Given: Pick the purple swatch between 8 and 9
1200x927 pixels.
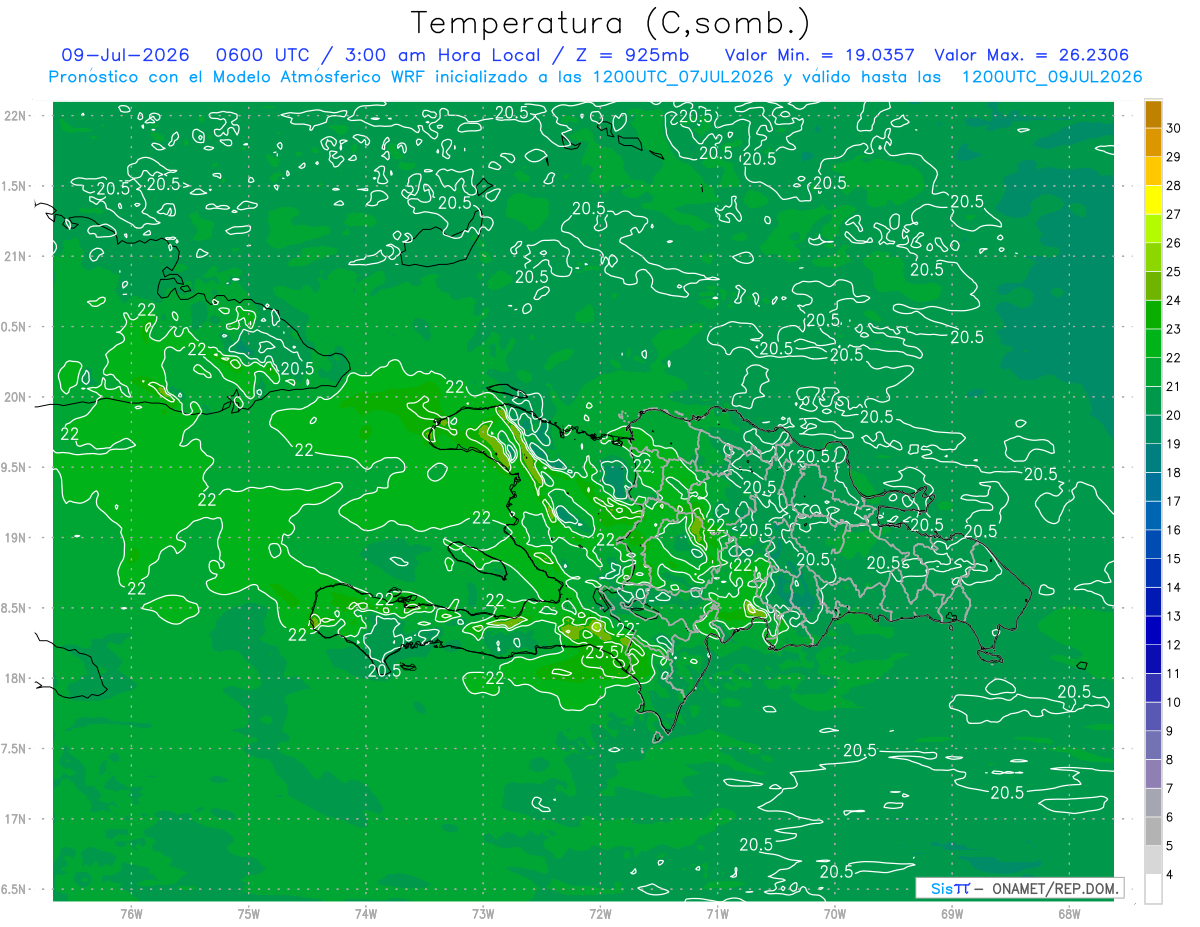Looking at the screenshot, I should (x=1153, y=746).
